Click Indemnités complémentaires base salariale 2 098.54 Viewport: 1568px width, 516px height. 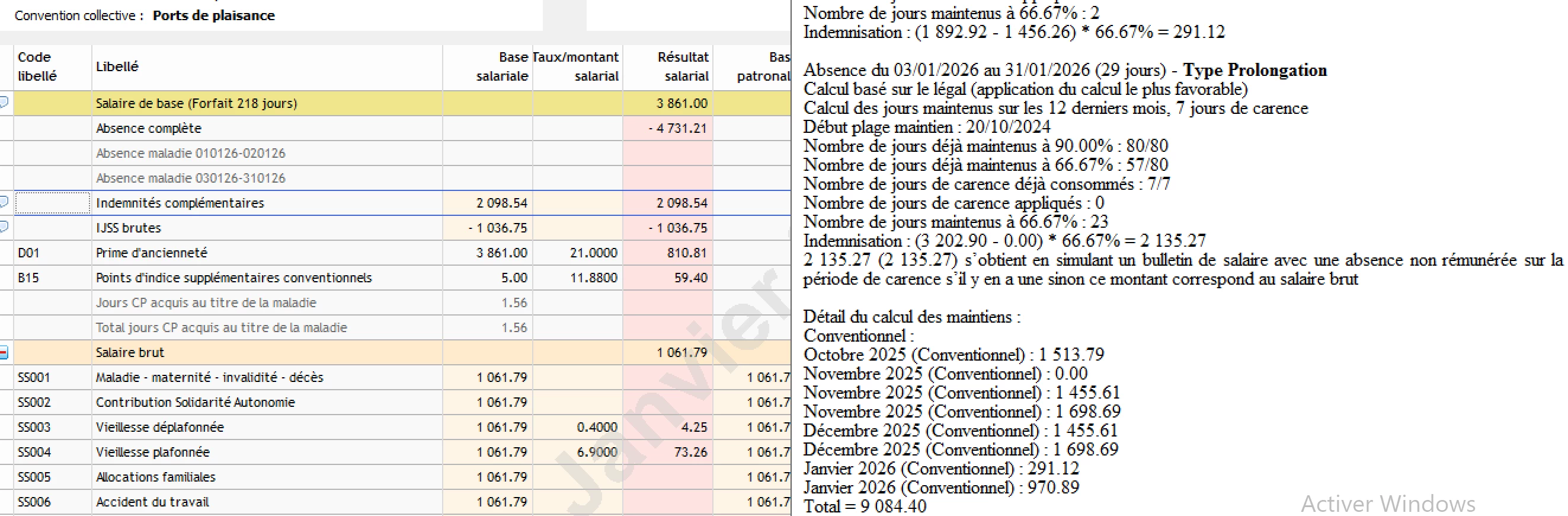pos(501,203)
